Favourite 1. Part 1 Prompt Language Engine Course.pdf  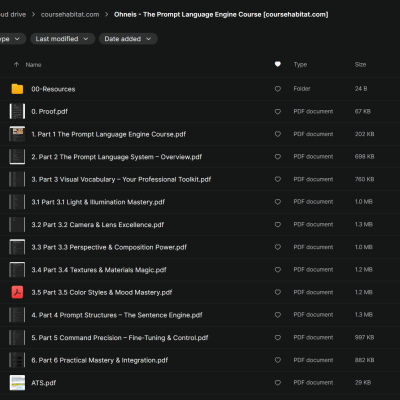[278, 134]
